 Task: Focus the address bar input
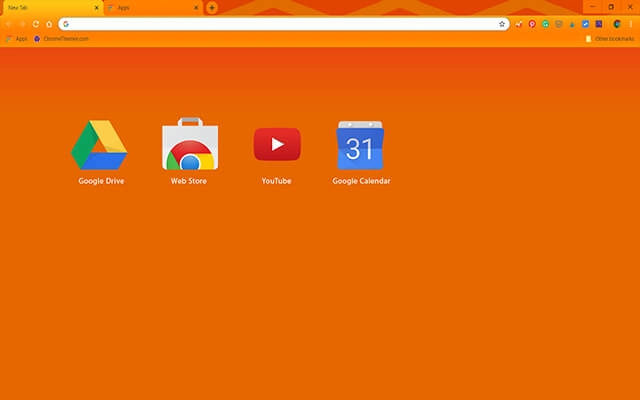pyautogui.click(x=284, y=24)
